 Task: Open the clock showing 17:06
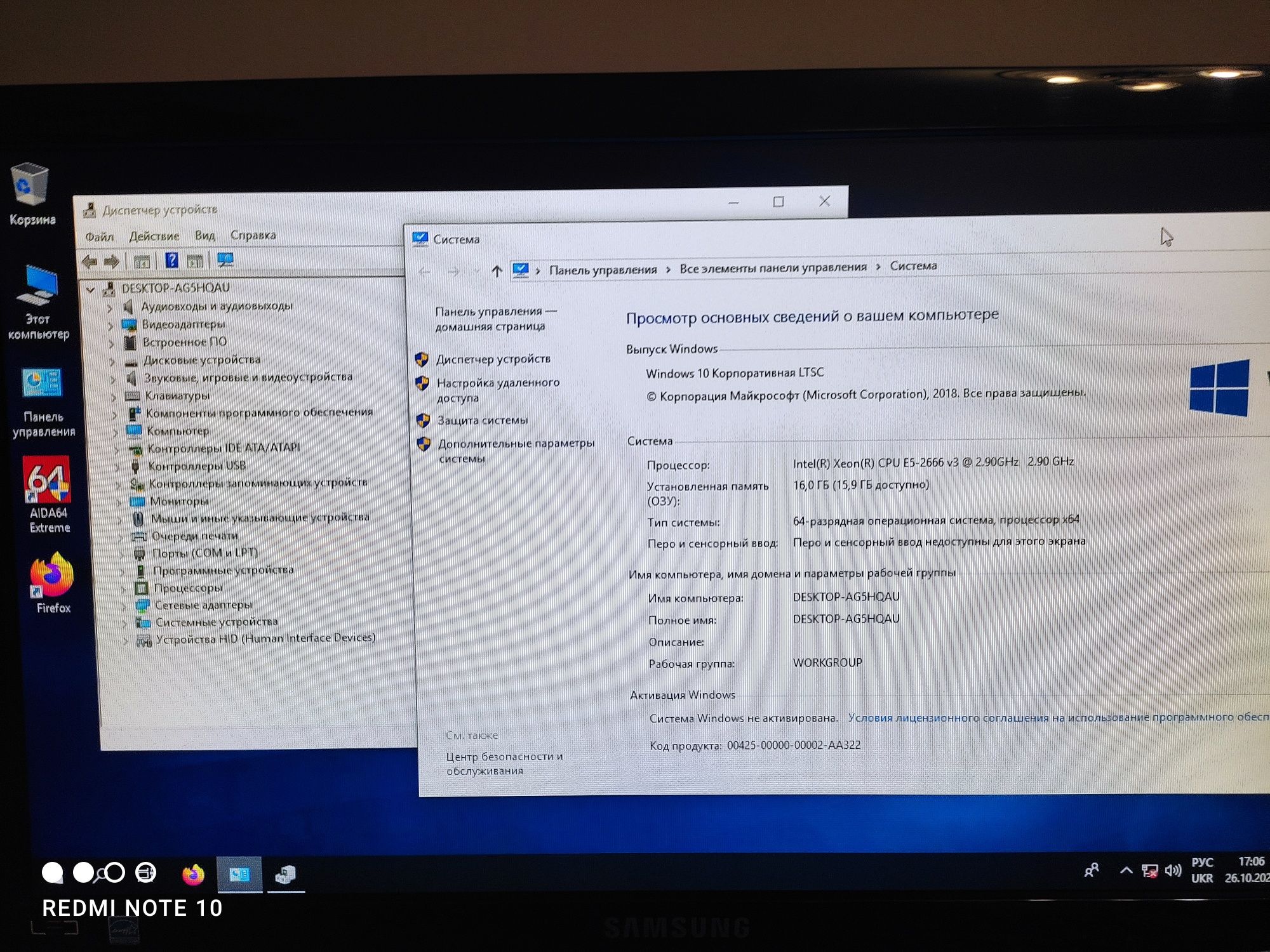[x=1251, y=861]
